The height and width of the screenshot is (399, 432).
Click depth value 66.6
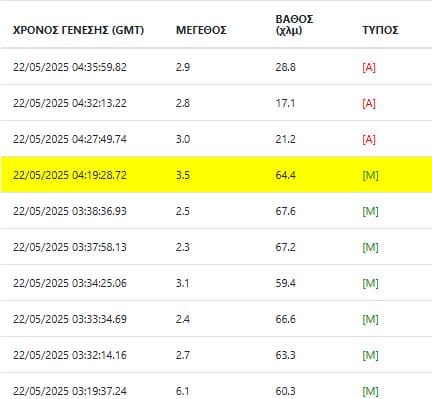tap(286, 319)
